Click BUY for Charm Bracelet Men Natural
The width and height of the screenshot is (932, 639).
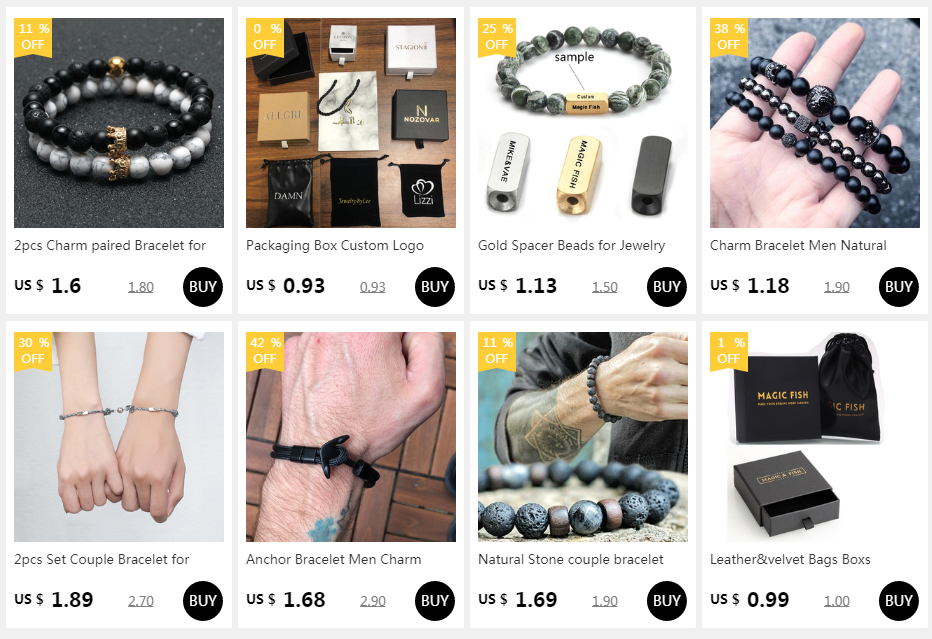point(898,287)
